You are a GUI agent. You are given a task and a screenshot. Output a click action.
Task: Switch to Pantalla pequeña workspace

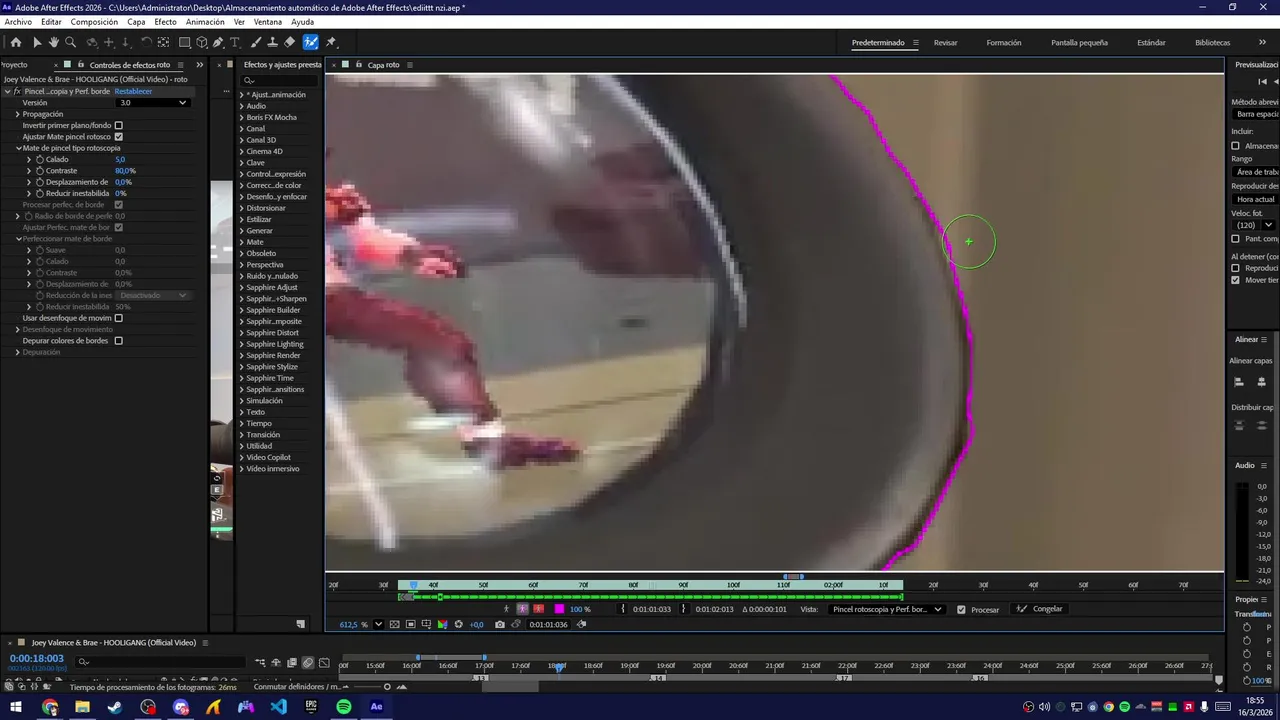point(1079,43)
